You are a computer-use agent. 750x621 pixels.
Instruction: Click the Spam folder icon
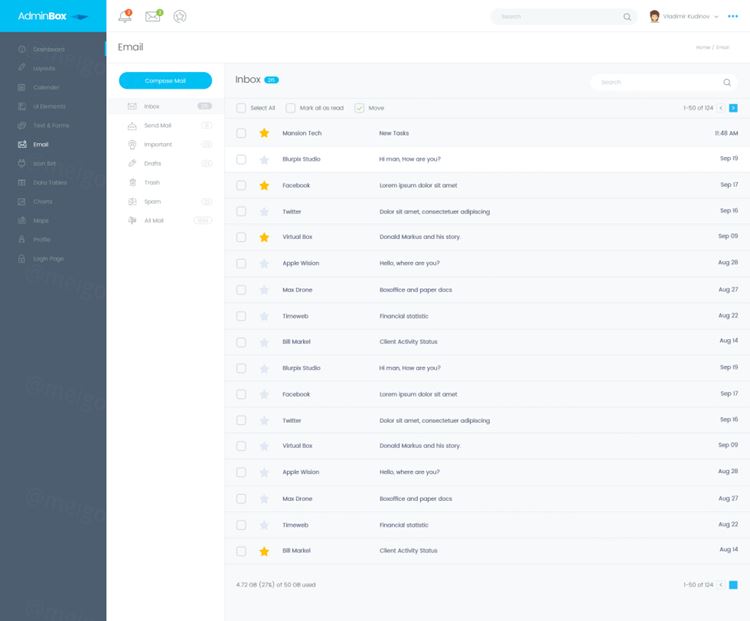pos(132,201)
